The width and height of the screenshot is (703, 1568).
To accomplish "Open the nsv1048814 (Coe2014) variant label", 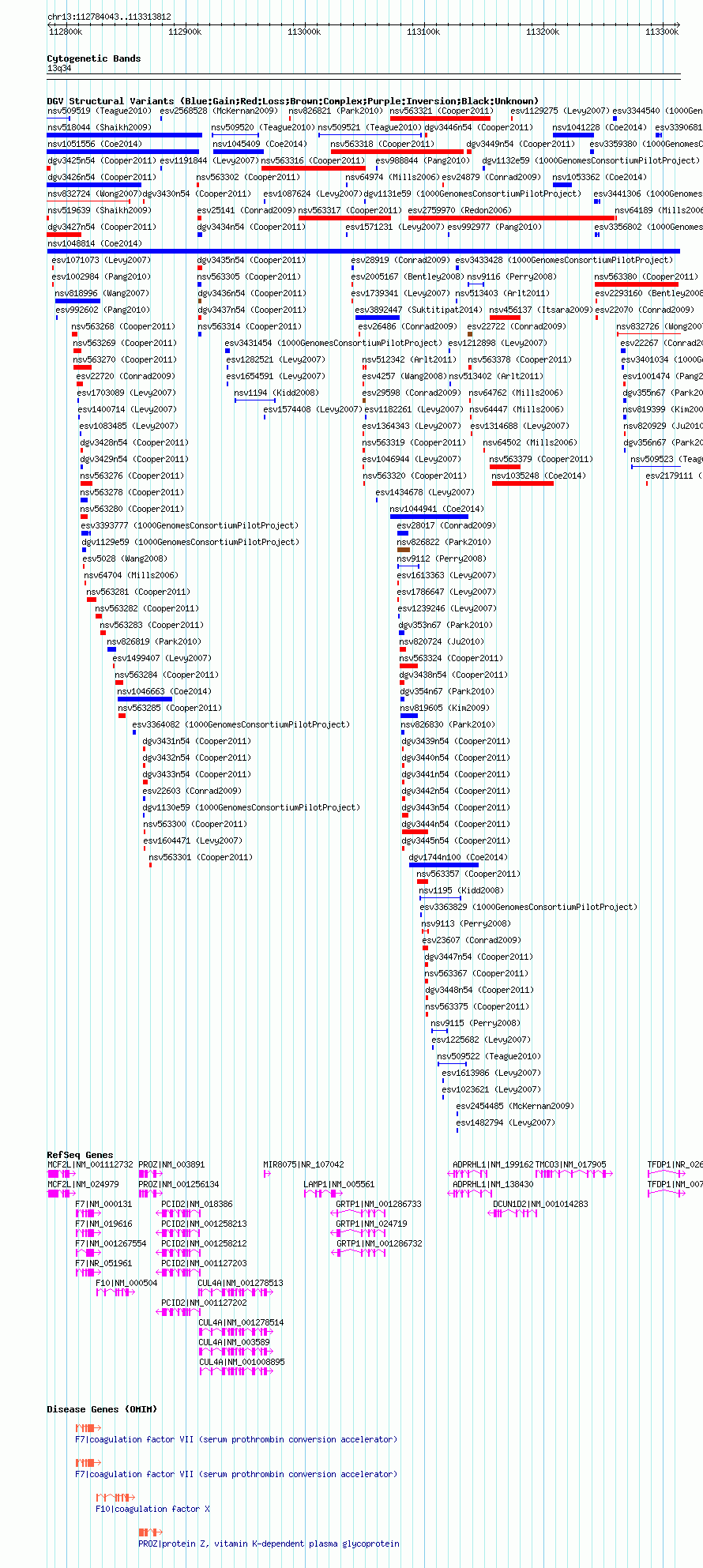I will (x=95, y=243).
